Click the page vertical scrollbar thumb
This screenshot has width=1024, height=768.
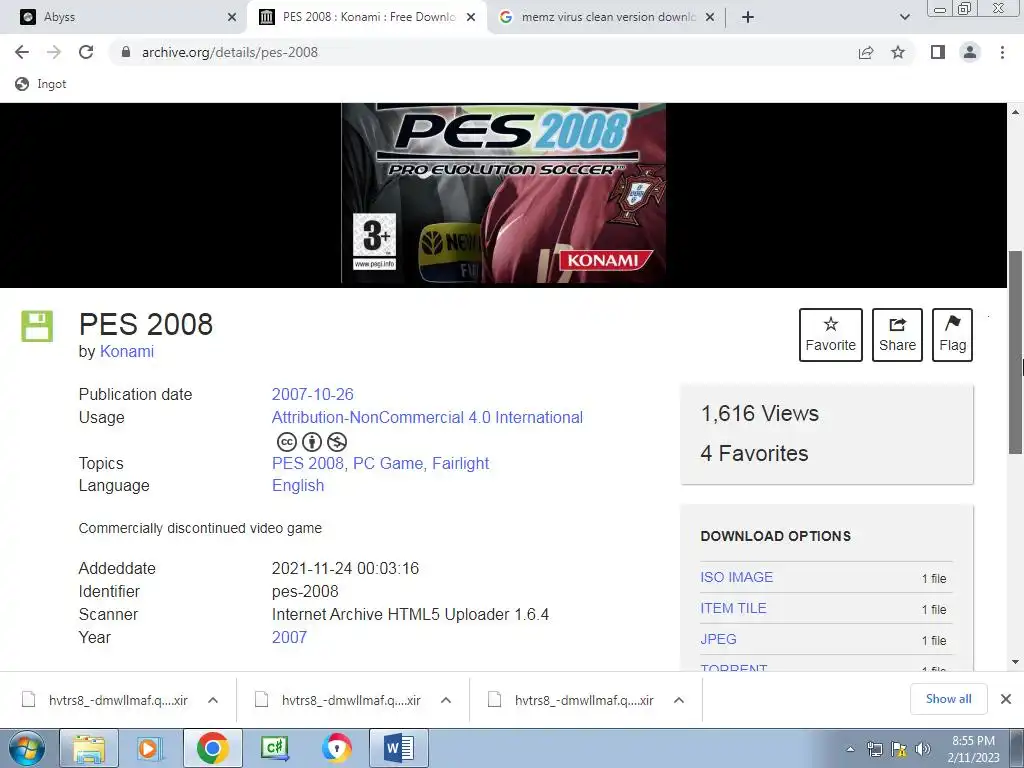pyautogui.click(x=1016, y=353)
